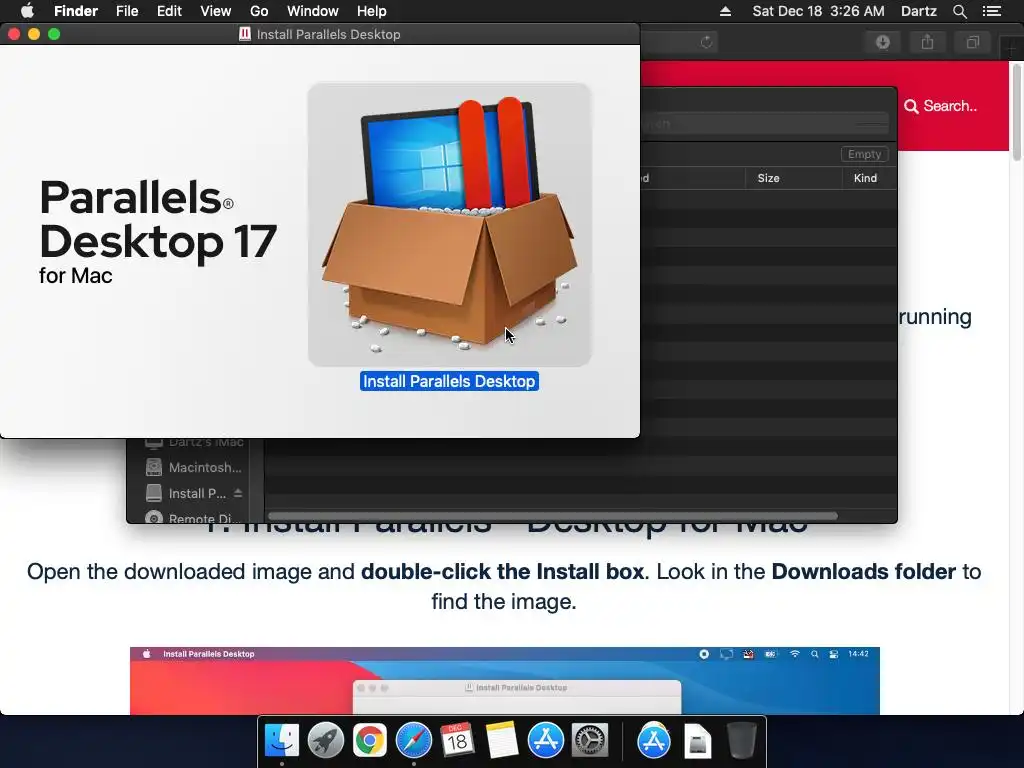Click the eject icon in menu bar
Image resolution: width=1024 pixels, height=768 pixels.
[725, 11]
